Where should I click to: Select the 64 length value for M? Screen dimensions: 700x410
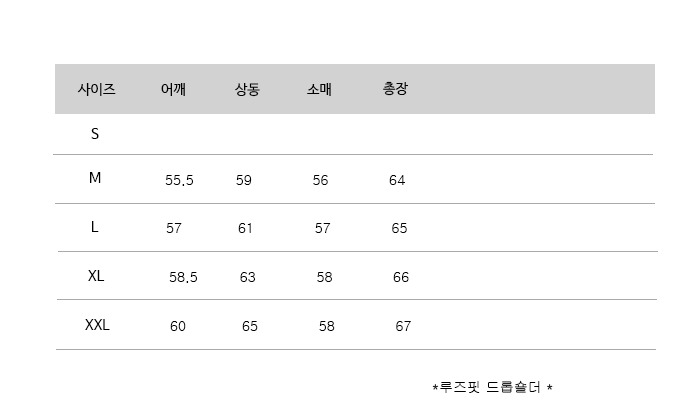[397, 181]
